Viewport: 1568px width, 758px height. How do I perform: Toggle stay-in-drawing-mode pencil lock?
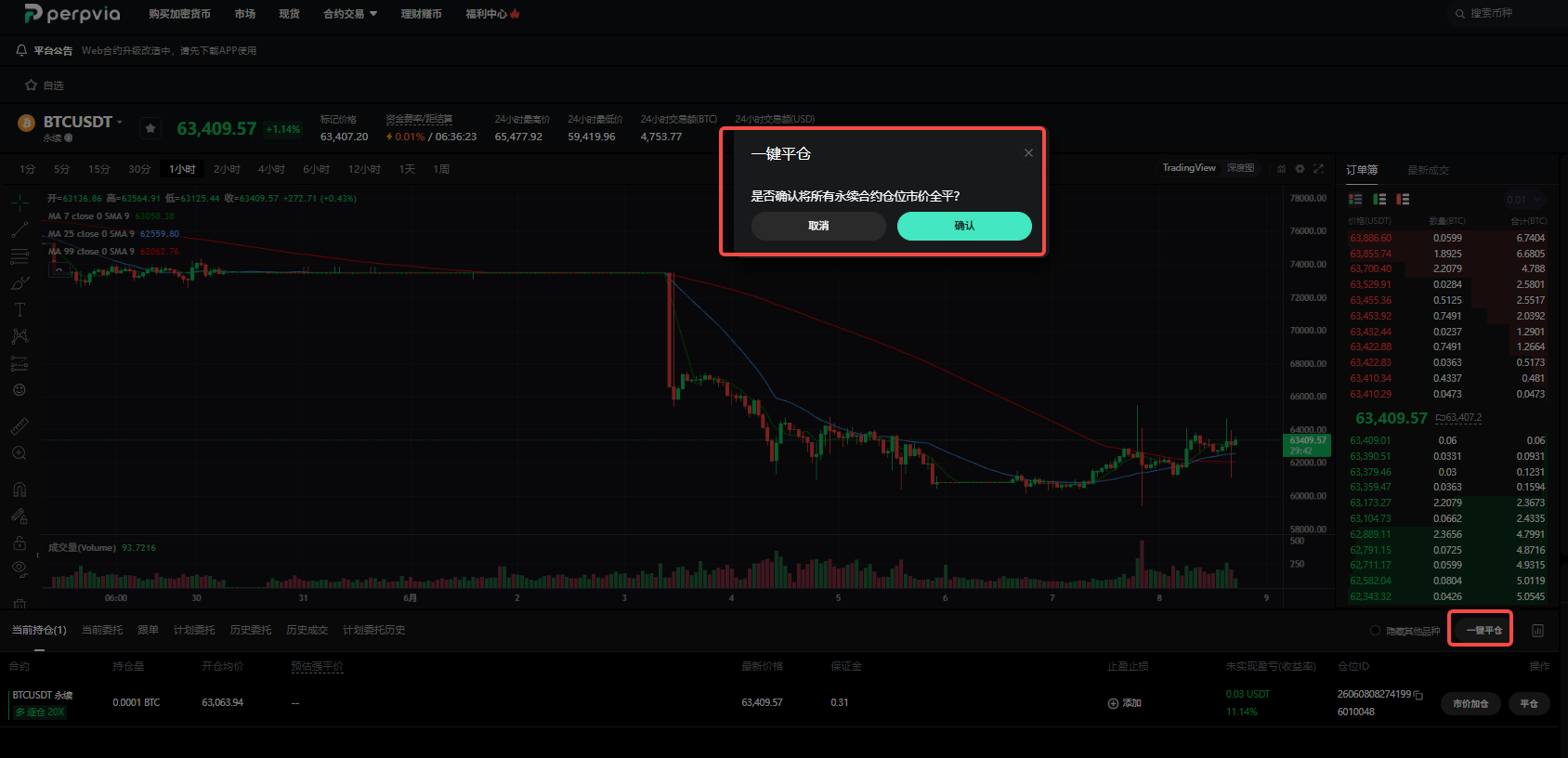(x=20, y=516)
